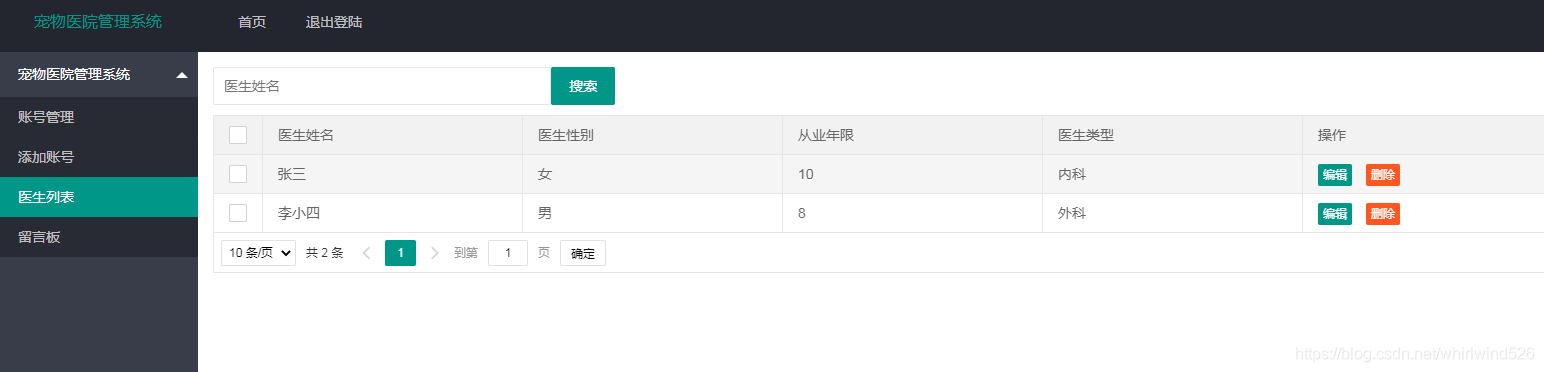This screenshot has width=1544, height=372.
Task: Click the 确定 button in pagination
Action: 583,253
